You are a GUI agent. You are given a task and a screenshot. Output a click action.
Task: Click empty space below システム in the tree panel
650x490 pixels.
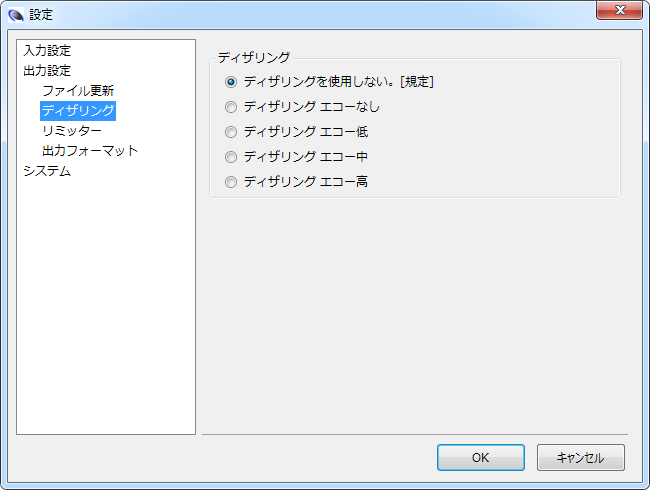(x=105, y=300)
